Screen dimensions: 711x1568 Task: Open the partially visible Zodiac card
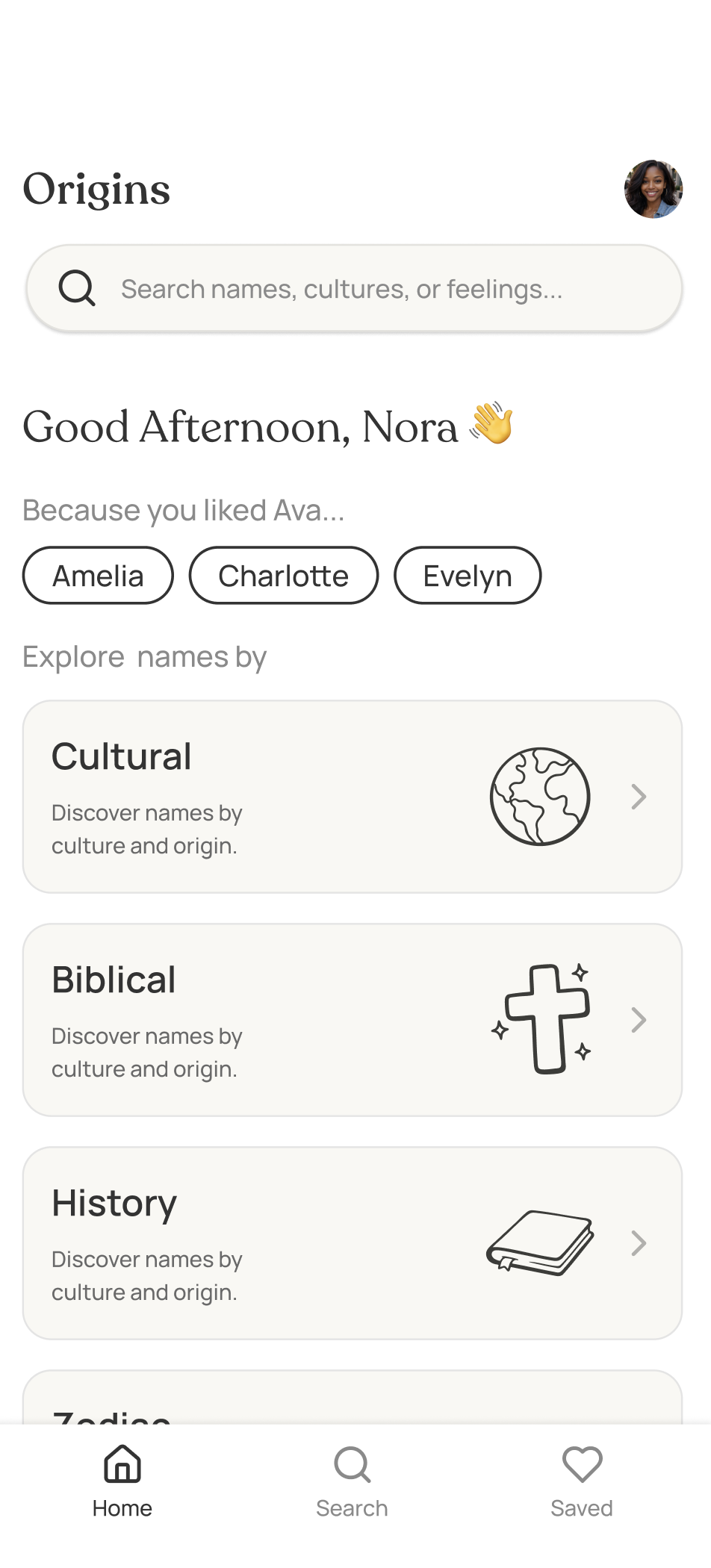pos(353,1400)
